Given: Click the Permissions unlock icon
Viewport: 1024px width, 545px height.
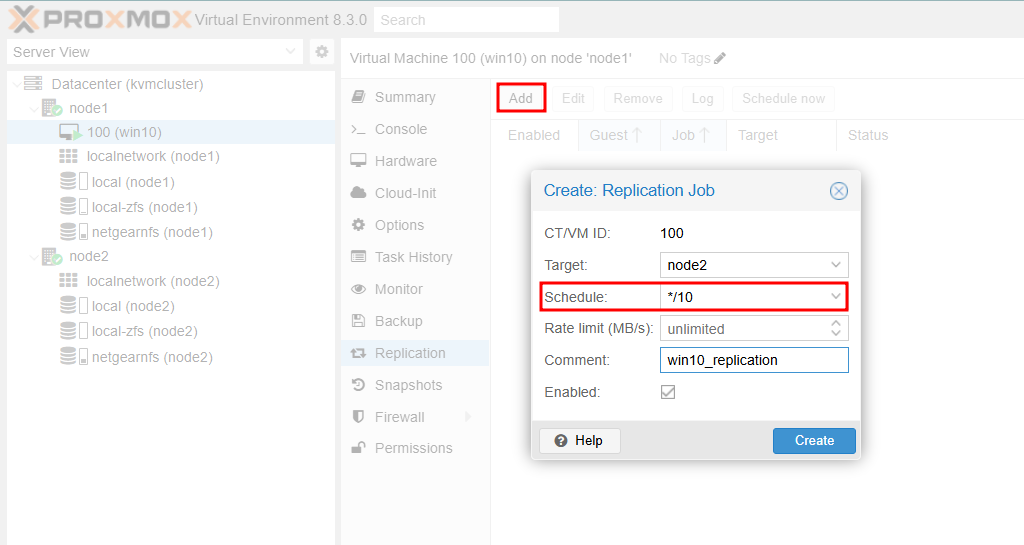Looking at the screenshot, I should pos(358,448).
